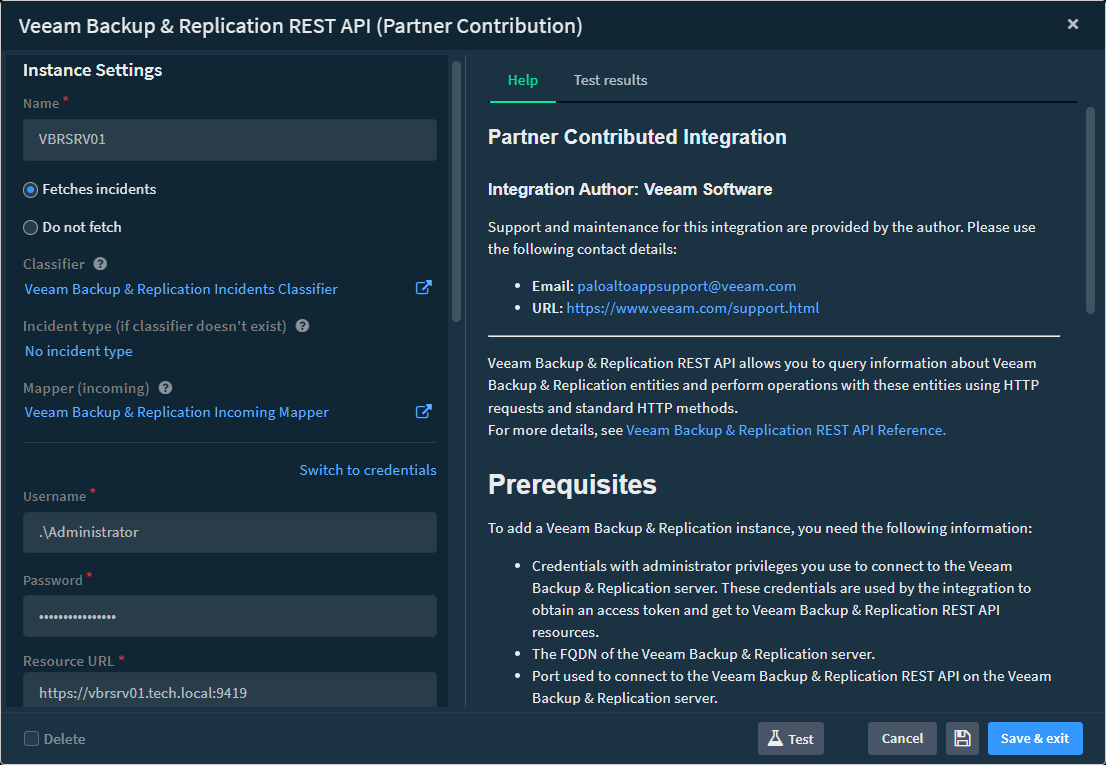Image resolution: width=1106 pixels, height=765 pixels.
Task: Focus the Username field with .\Administrator
Action: point(230,532)
